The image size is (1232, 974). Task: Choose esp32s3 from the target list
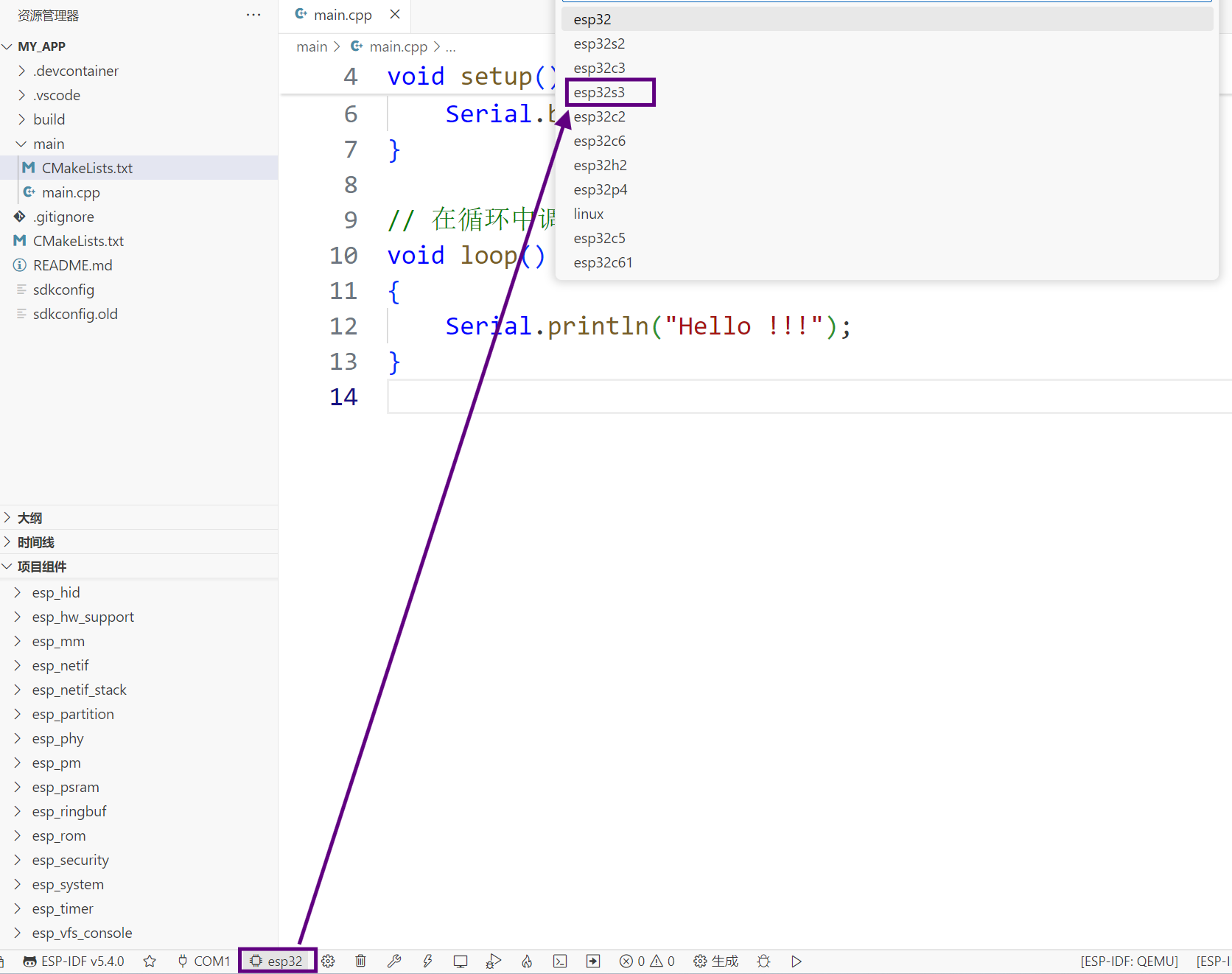click(x=599, y=92)
